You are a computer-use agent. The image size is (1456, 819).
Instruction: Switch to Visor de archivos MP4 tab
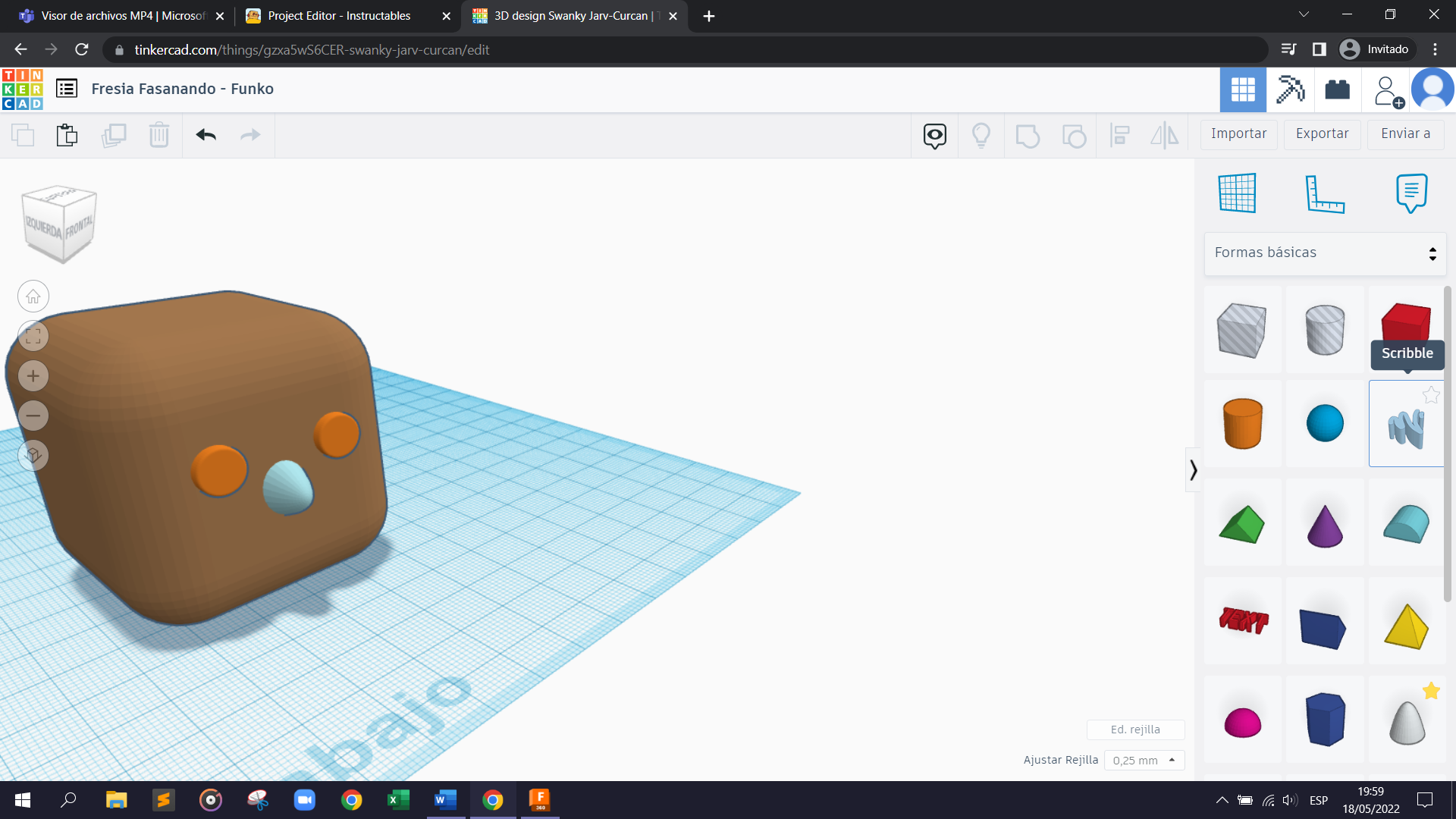121,16
